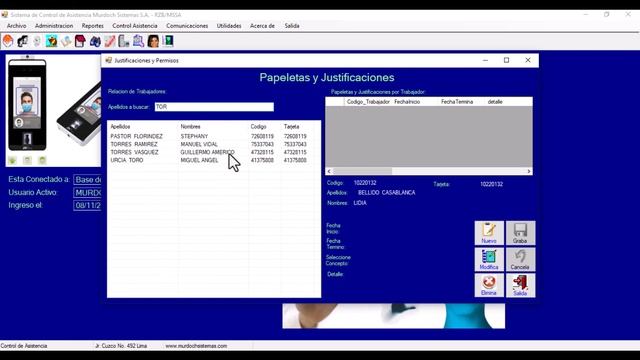Click the Modifica button
This screenshot has width=640, height=360.
(489, 259)
